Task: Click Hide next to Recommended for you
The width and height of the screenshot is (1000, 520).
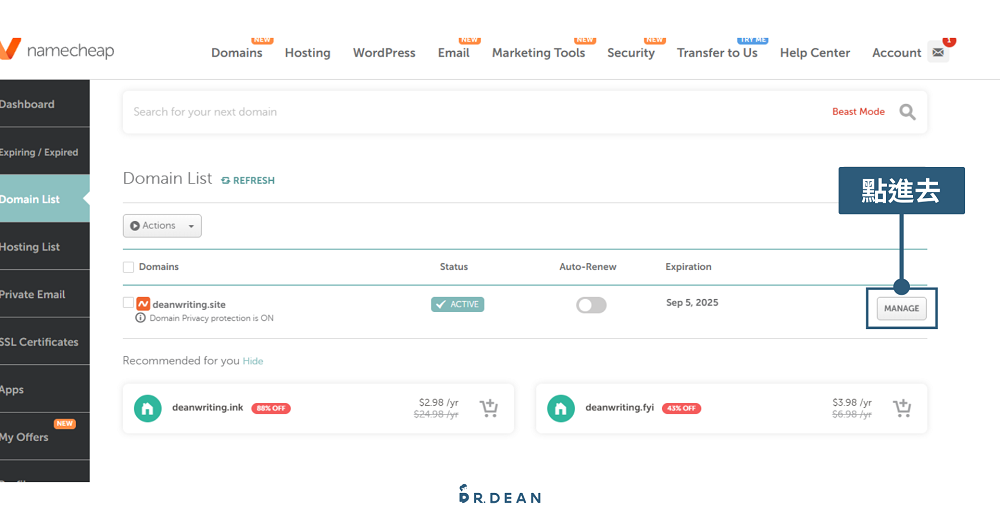Action: tap(253, 361)
